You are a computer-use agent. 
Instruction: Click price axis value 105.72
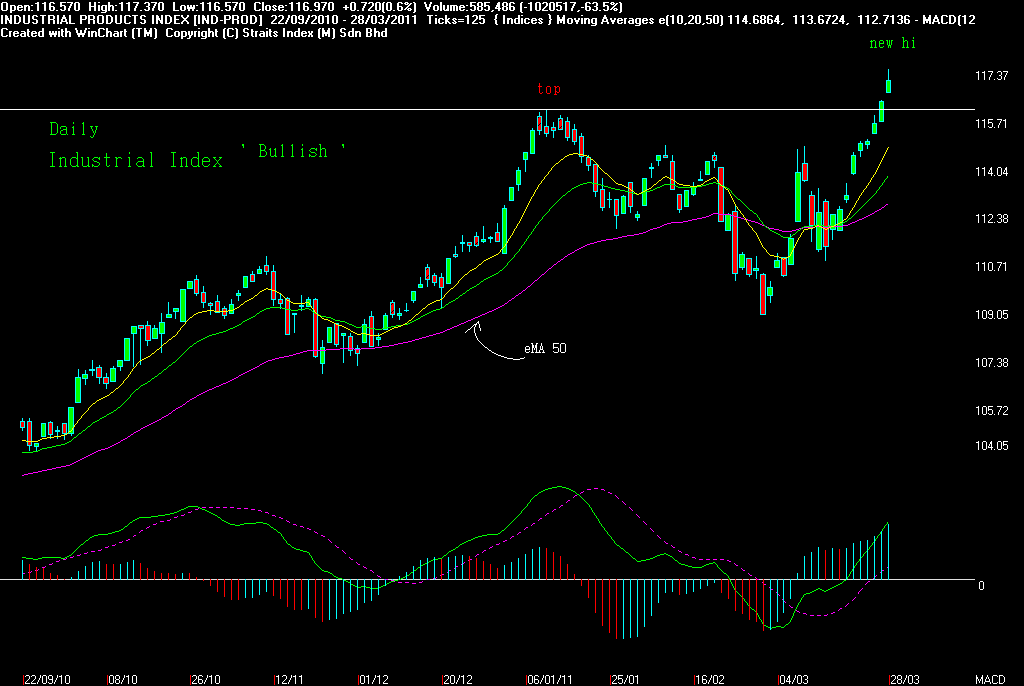pyautogui.click(x=991, y=410)
